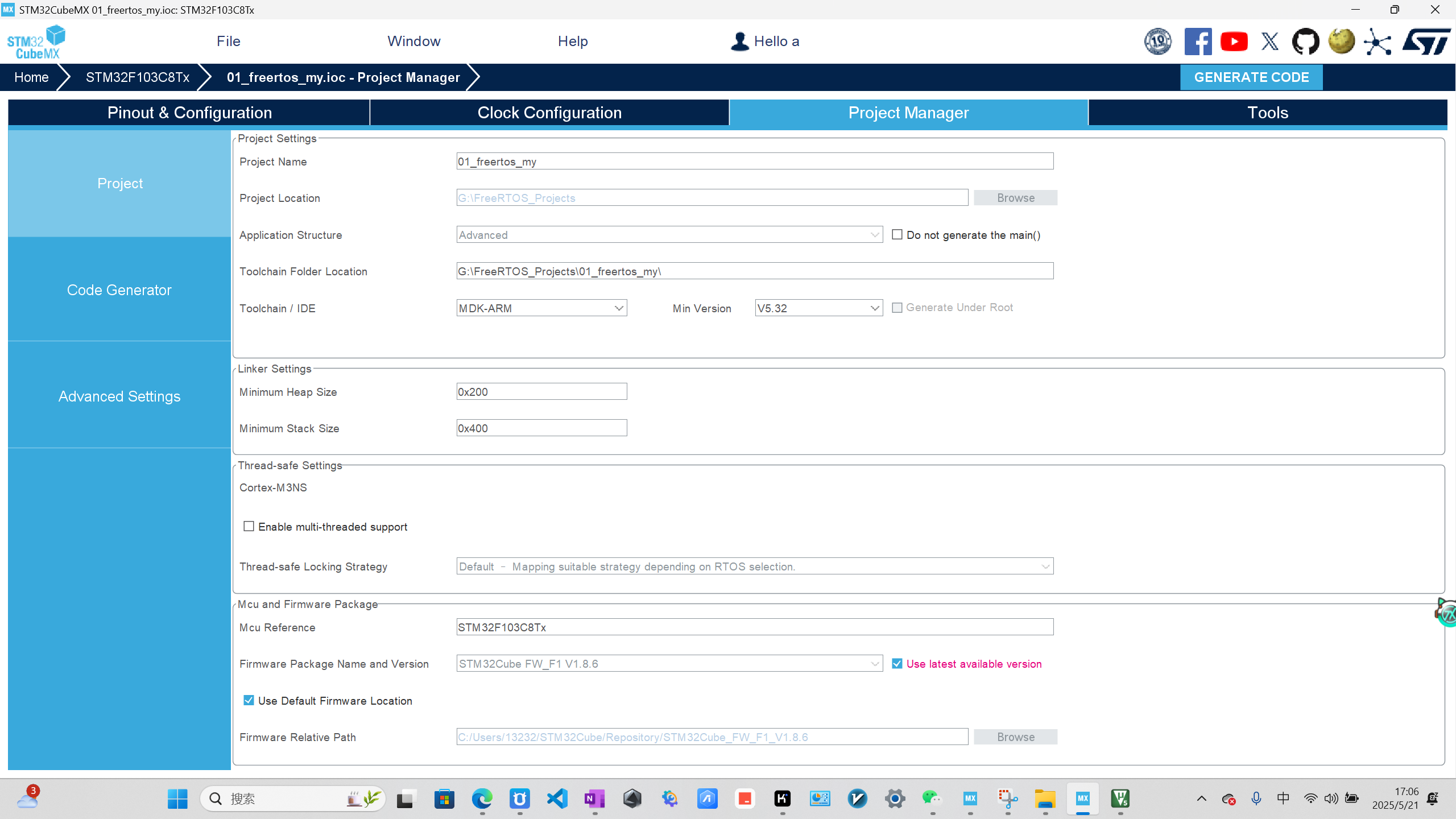Viewport: 1456px width, 819px height.
Task: Switch to Clock Configuration tab
Action: pyautogui.click(x=549, y=113)
